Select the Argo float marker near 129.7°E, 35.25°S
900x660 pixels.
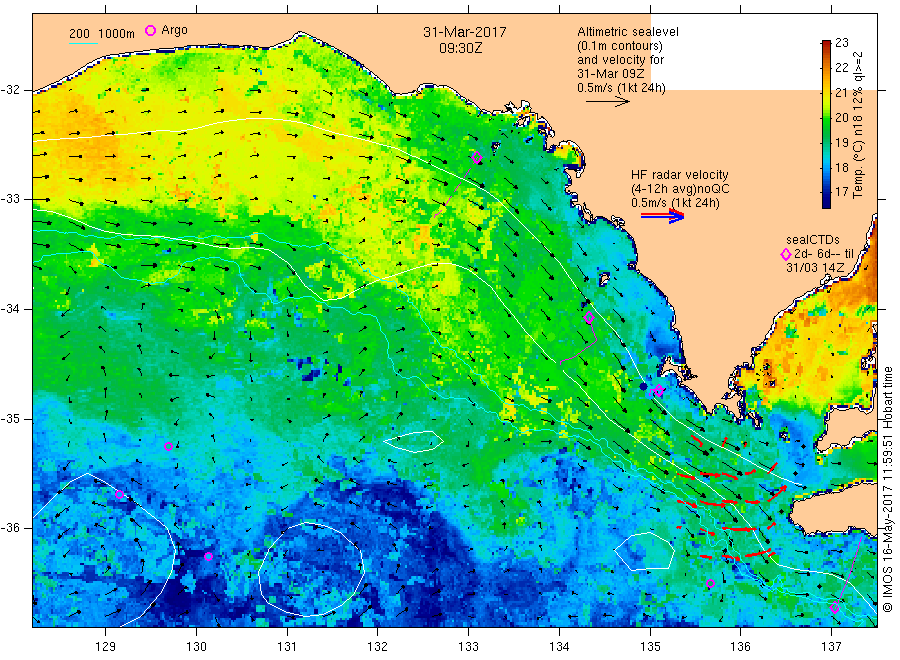point(168,447)
